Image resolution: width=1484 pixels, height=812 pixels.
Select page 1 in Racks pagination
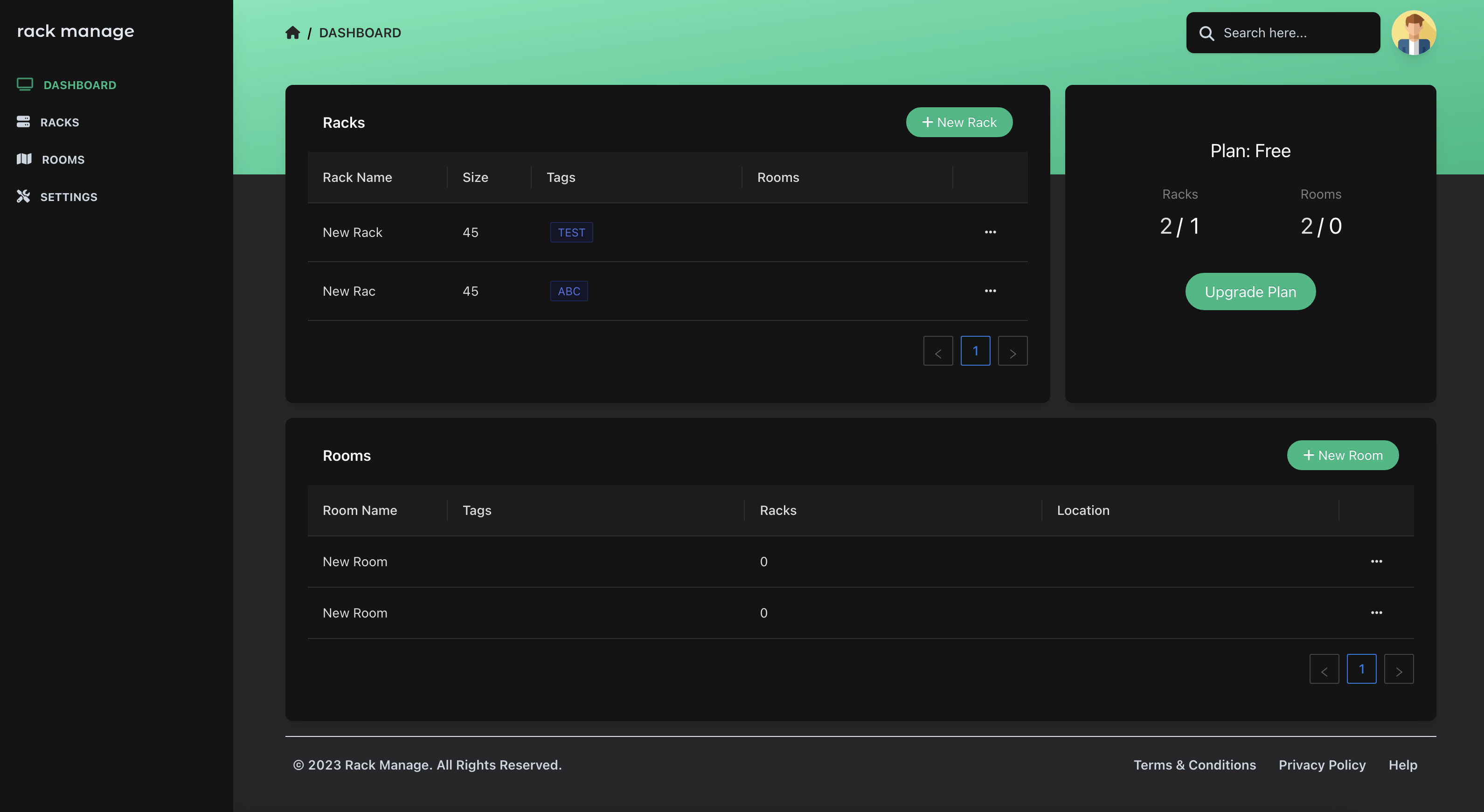point(975,351)
